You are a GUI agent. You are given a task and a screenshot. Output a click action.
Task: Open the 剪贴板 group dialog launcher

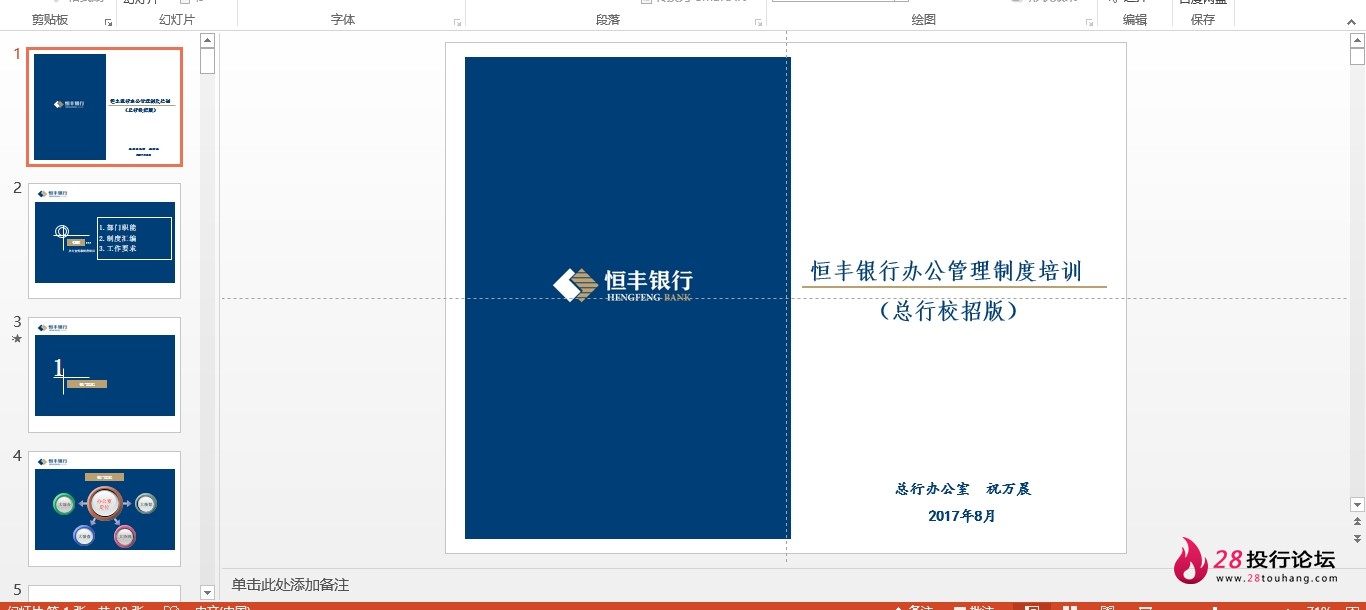point(109,21)
